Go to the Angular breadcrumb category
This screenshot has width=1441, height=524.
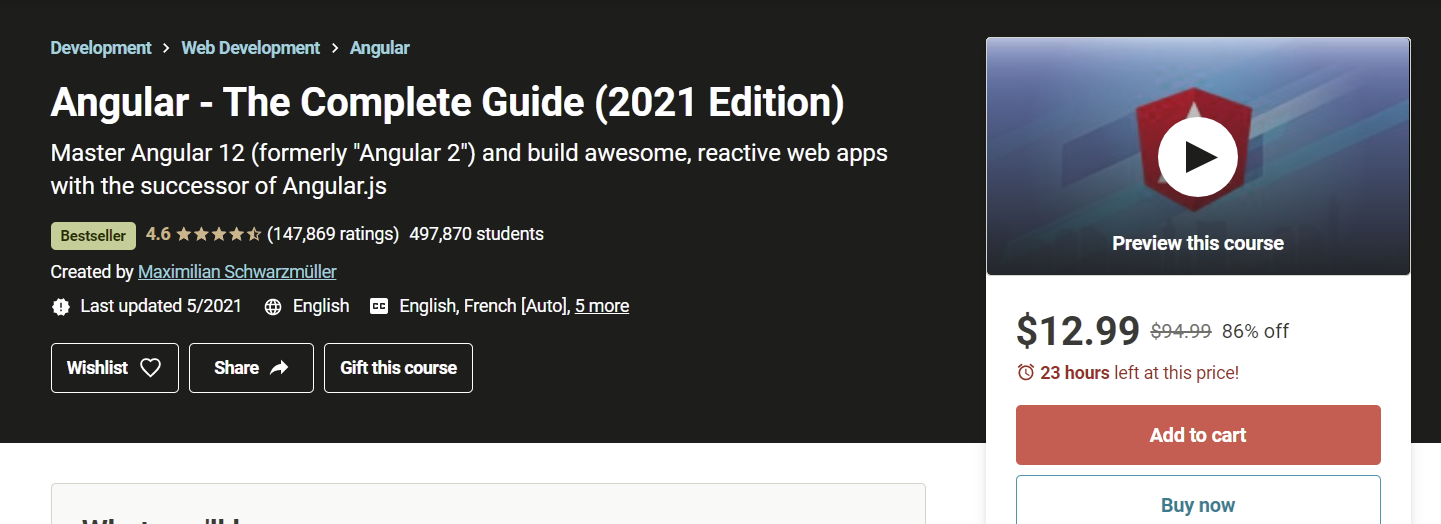[380, 48]
